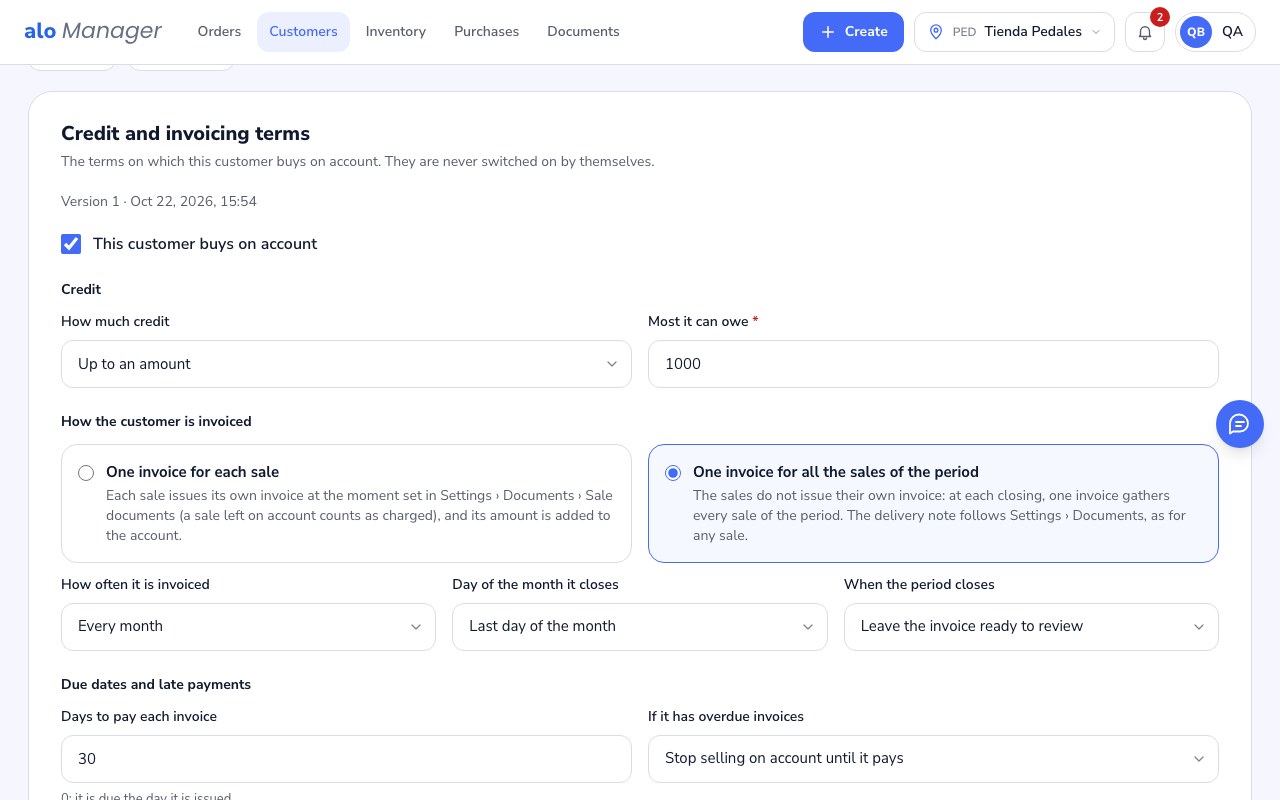Click How the customer is invoiced label

tap(156, 422)
